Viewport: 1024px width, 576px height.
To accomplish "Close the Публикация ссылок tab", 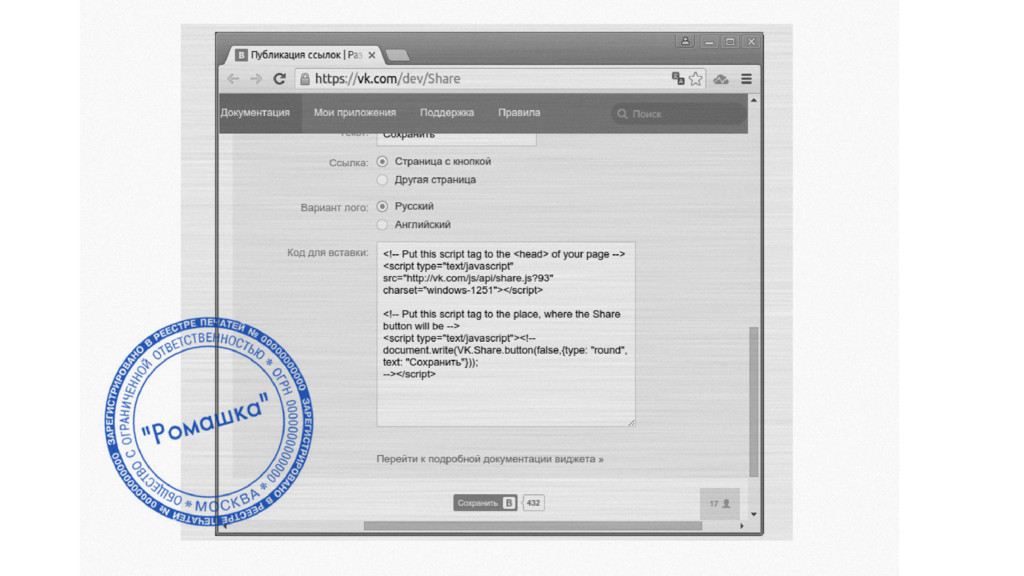I will pos(372,56).
